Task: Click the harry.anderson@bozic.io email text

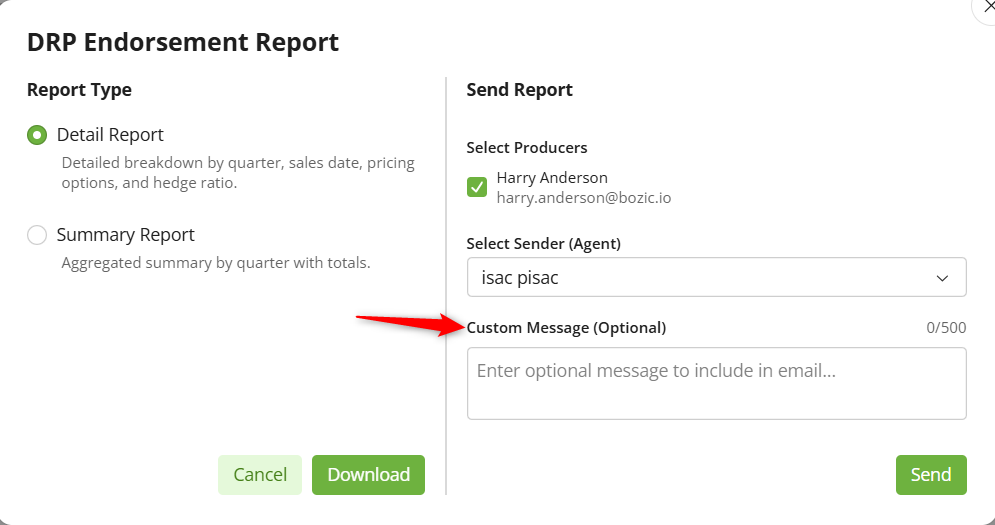Action: (584, 198)
